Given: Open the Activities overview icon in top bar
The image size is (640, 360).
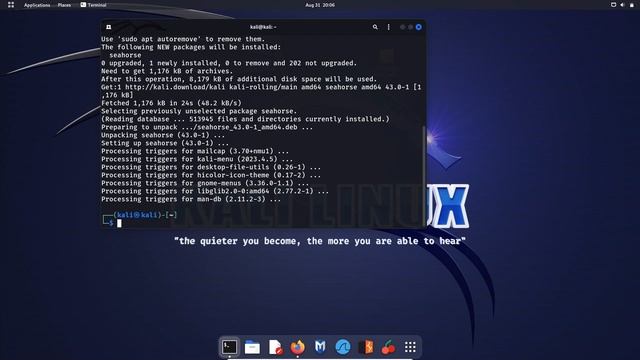Looking at the screenshot, I should (x=11, y=5).
